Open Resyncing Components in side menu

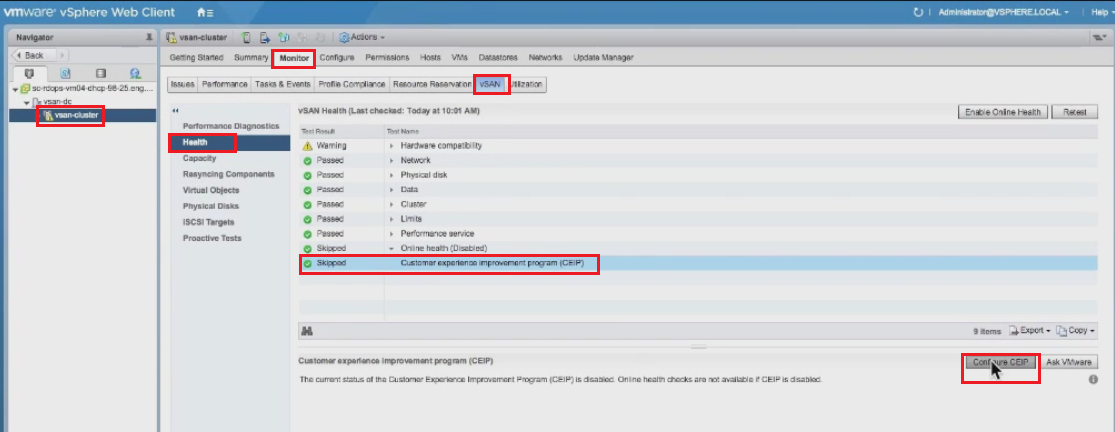(x=229, y=174)
